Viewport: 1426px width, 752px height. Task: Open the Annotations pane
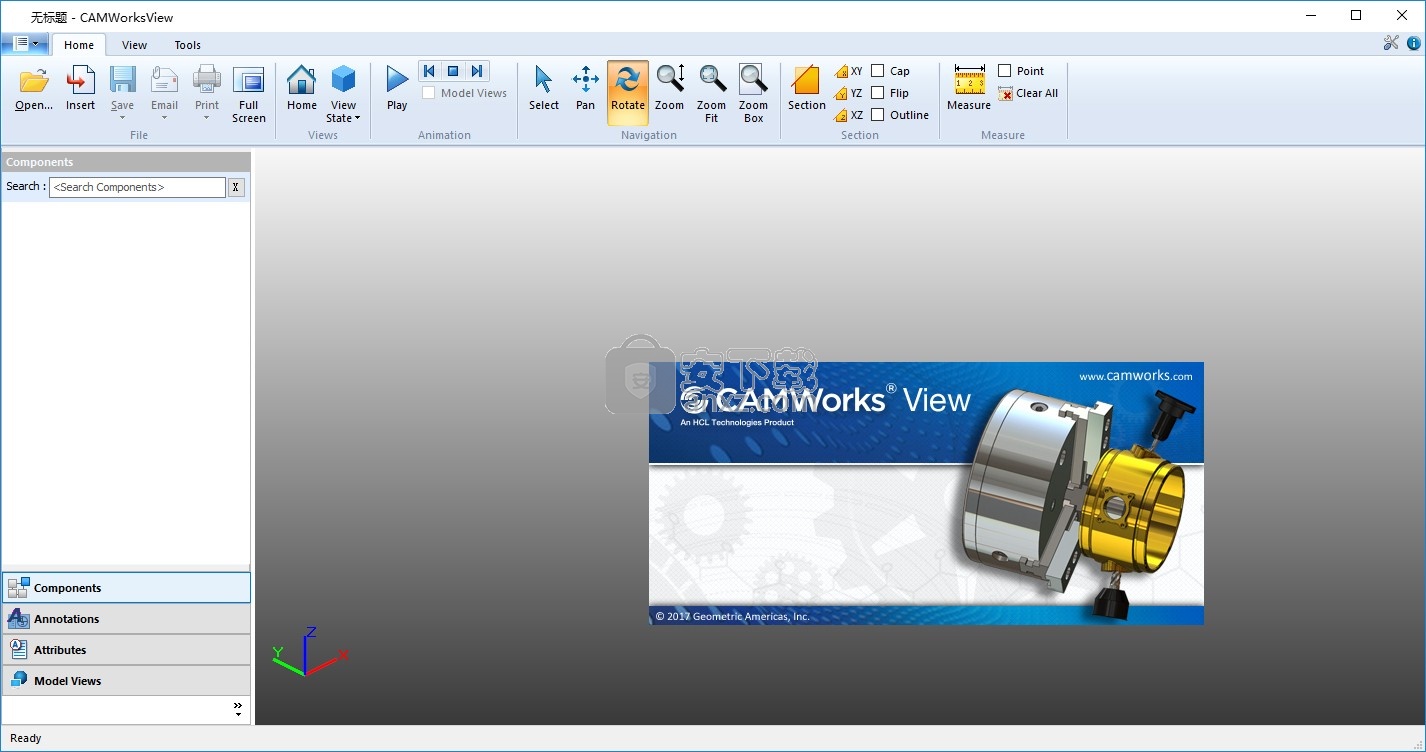pyautogui.click(x=126, y=619)
